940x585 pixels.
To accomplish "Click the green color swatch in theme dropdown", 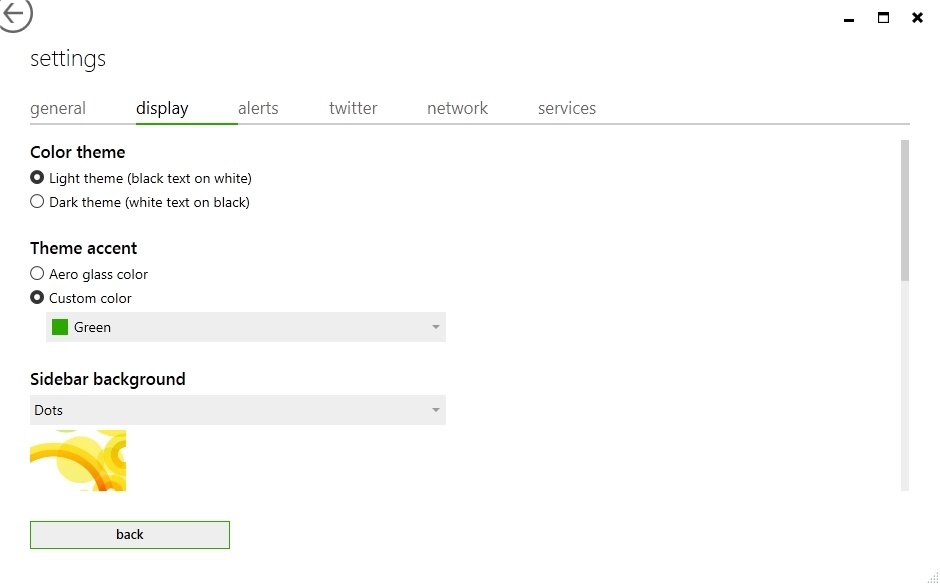I will (x=60, y=326).
